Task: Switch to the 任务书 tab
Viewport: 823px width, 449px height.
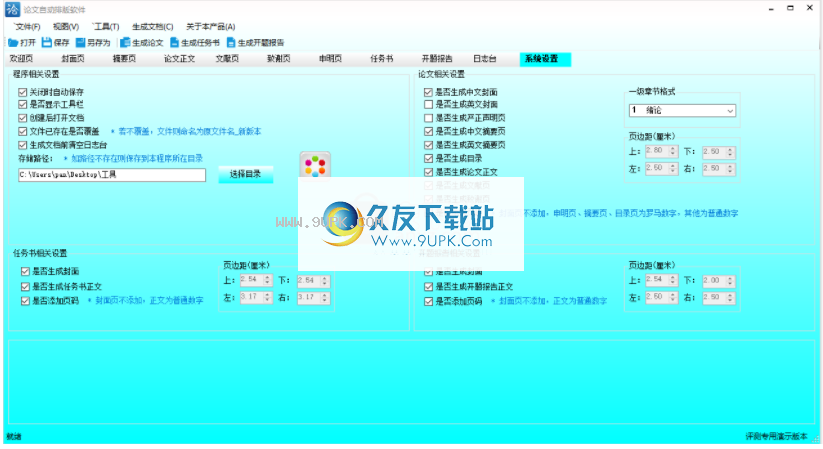Action: 382,59
